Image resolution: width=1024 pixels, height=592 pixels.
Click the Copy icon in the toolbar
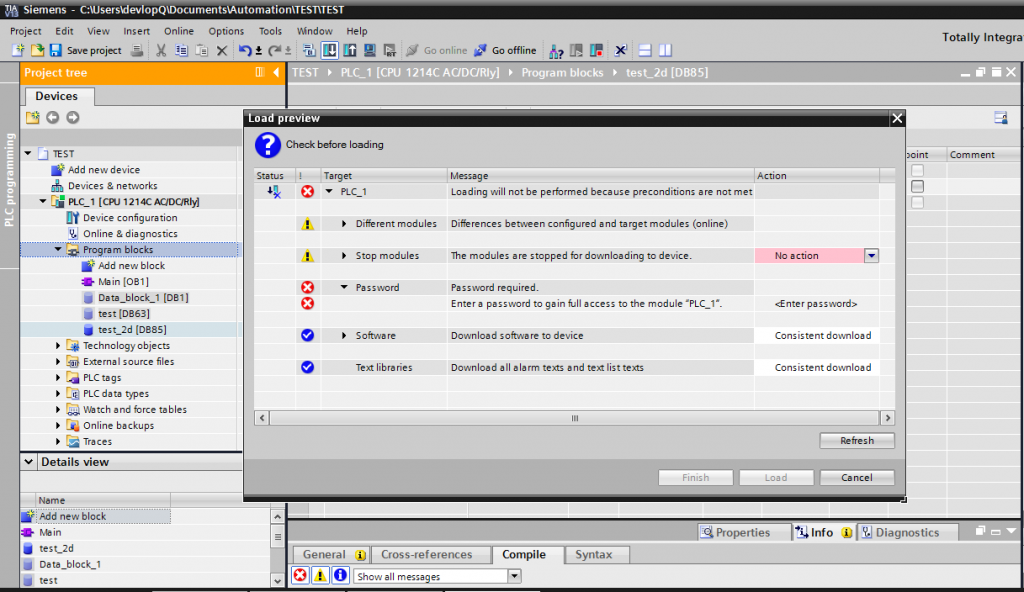tap(182, 50)
